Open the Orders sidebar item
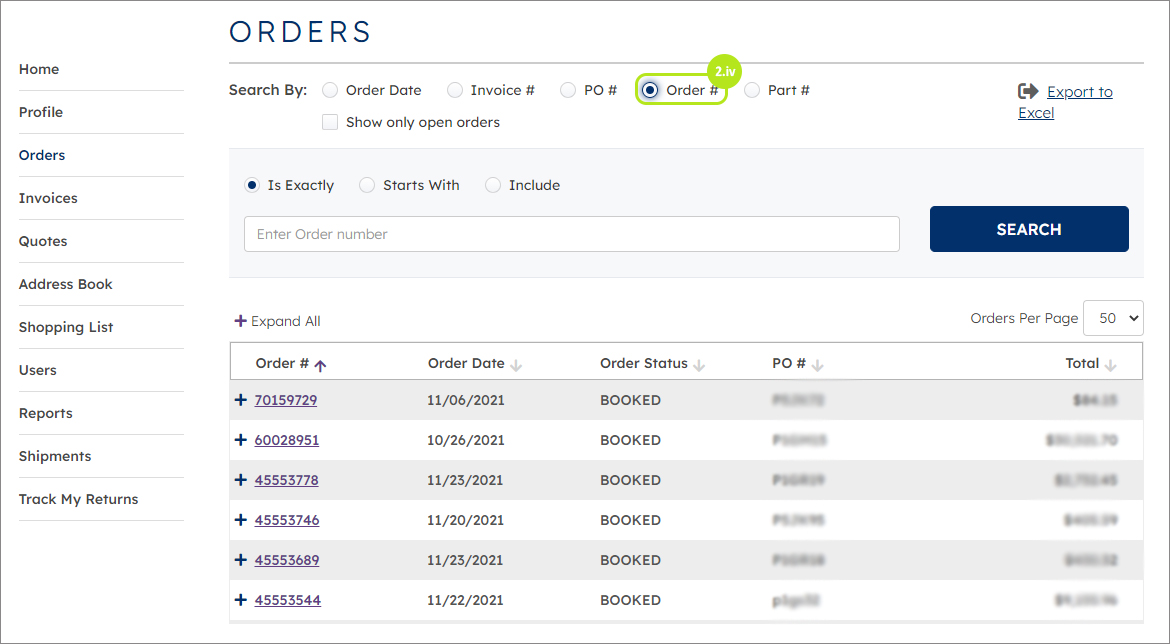 click(x=42, y=155)
